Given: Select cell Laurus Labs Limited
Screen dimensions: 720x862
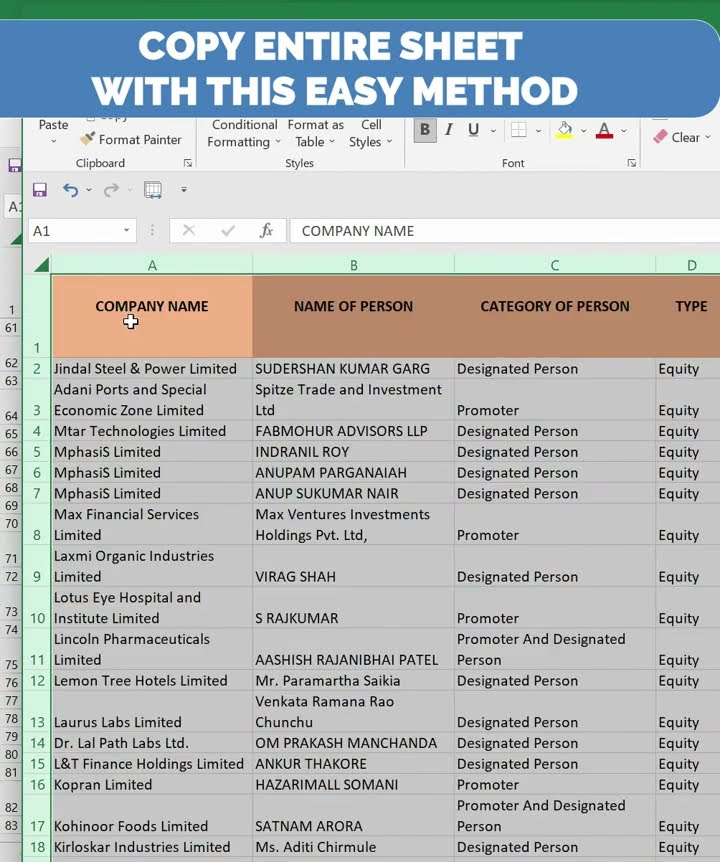Looking at the screenshot, I should click(x=152, y=712).
